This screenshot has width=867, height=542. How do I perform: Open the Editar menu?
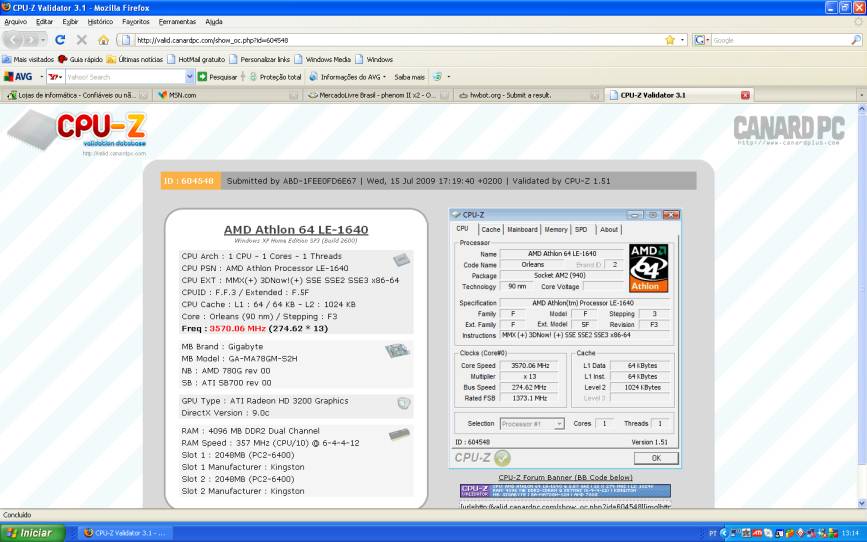(44, 22)
